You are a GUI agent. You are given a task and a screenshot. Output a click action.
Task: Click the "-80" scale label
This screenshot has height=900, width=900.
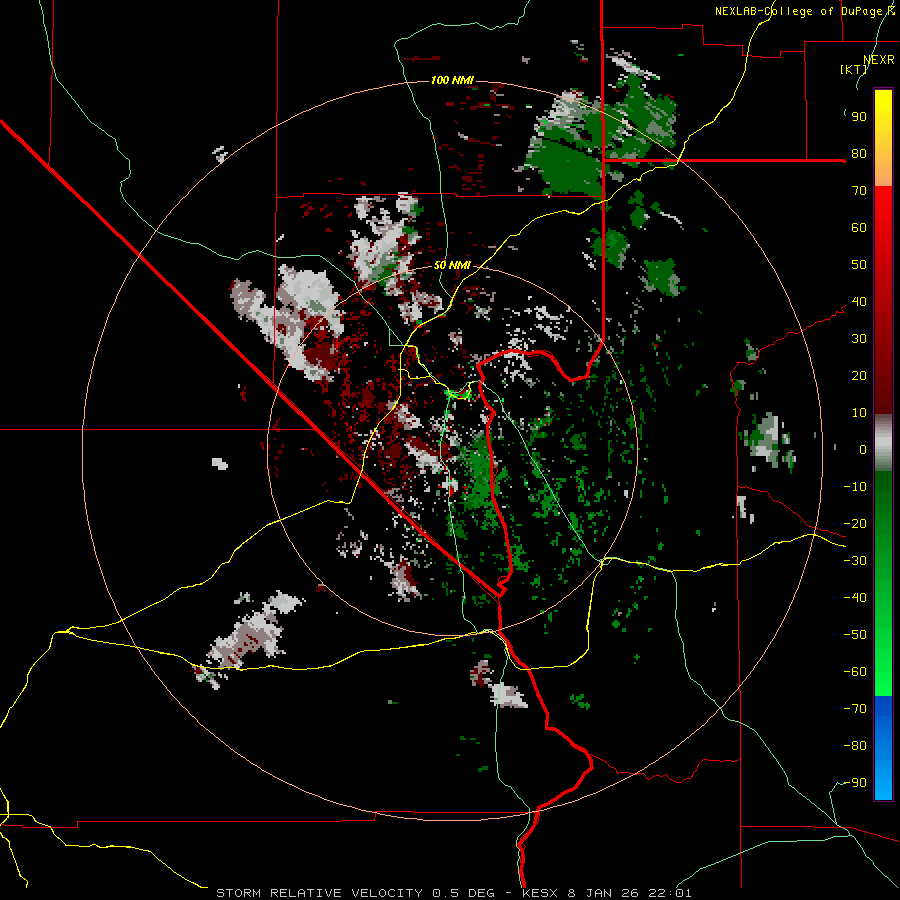pos(855,746)
